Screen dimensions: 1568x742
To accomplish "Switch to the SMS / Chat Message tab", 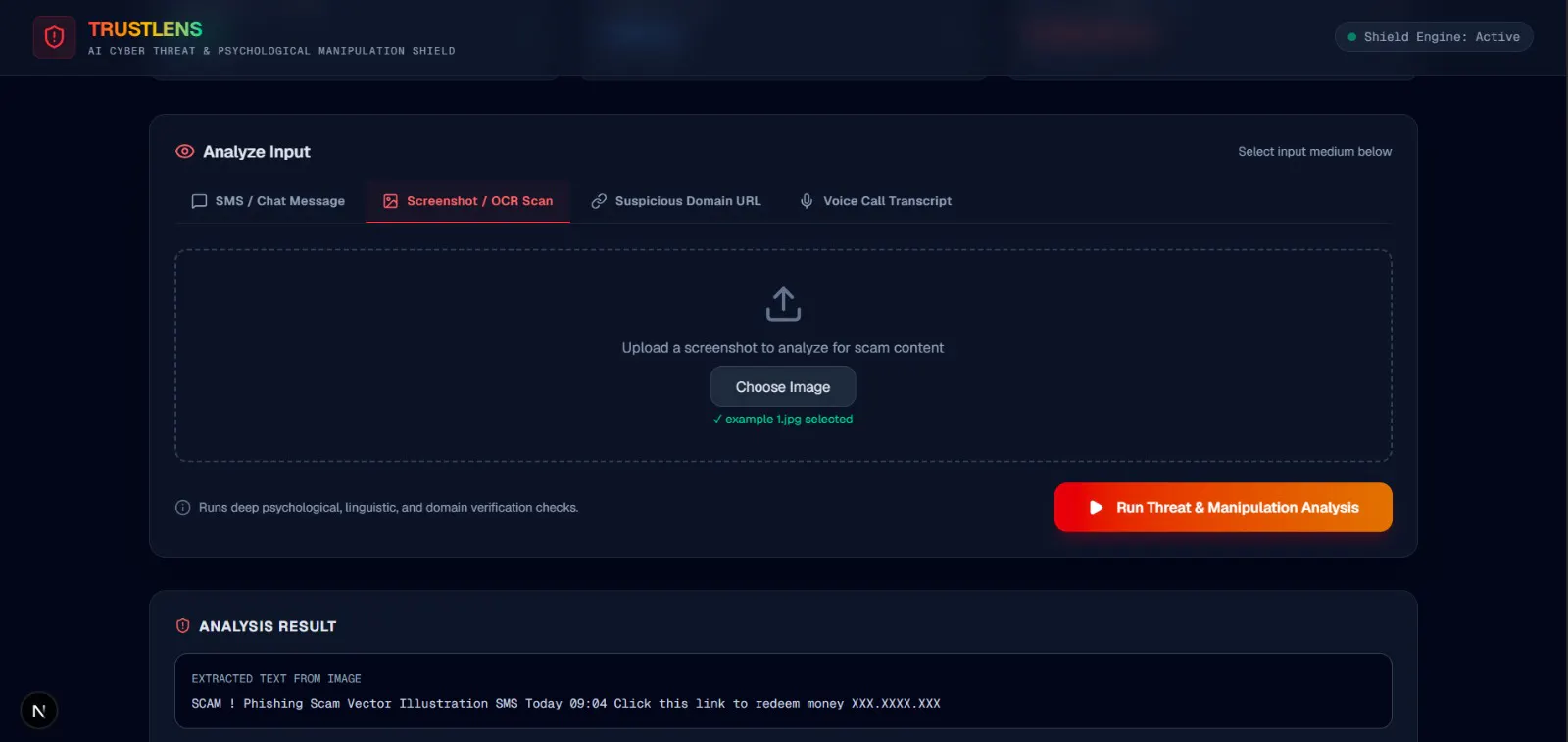I will tap(269, 201).
